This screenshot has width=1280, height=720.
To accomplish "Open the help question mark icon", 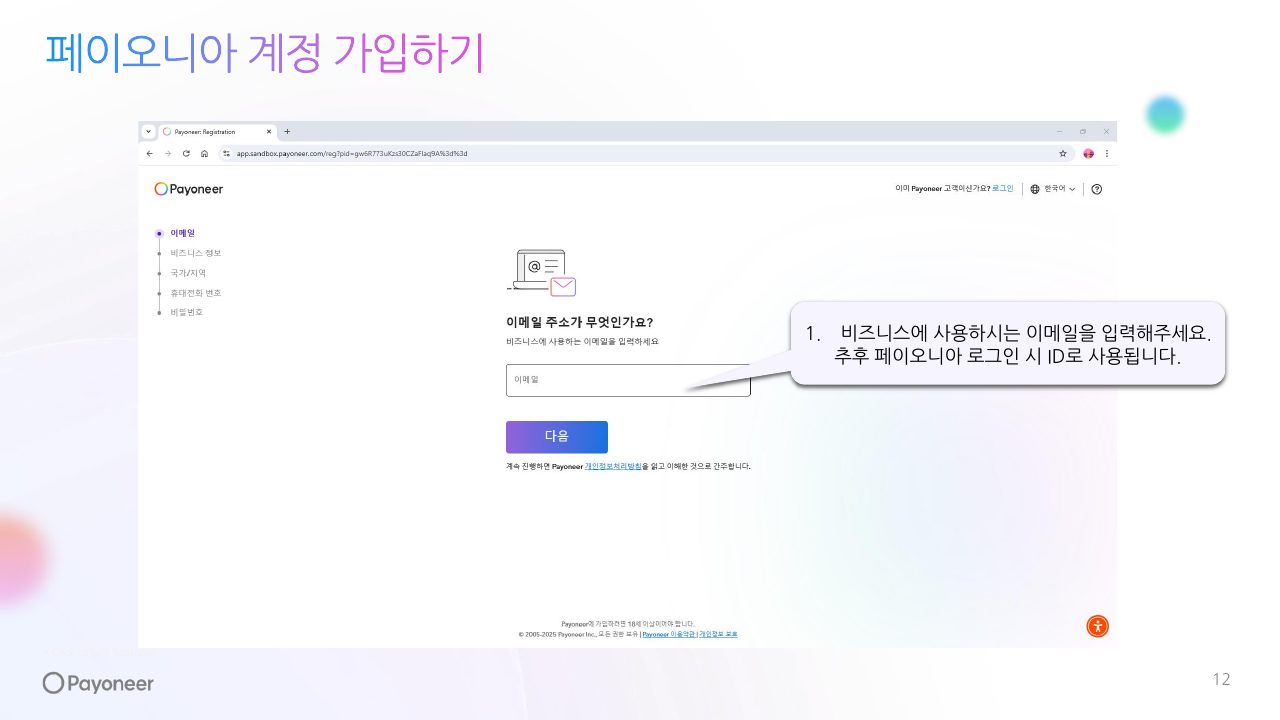I will tap(1097, 189).
